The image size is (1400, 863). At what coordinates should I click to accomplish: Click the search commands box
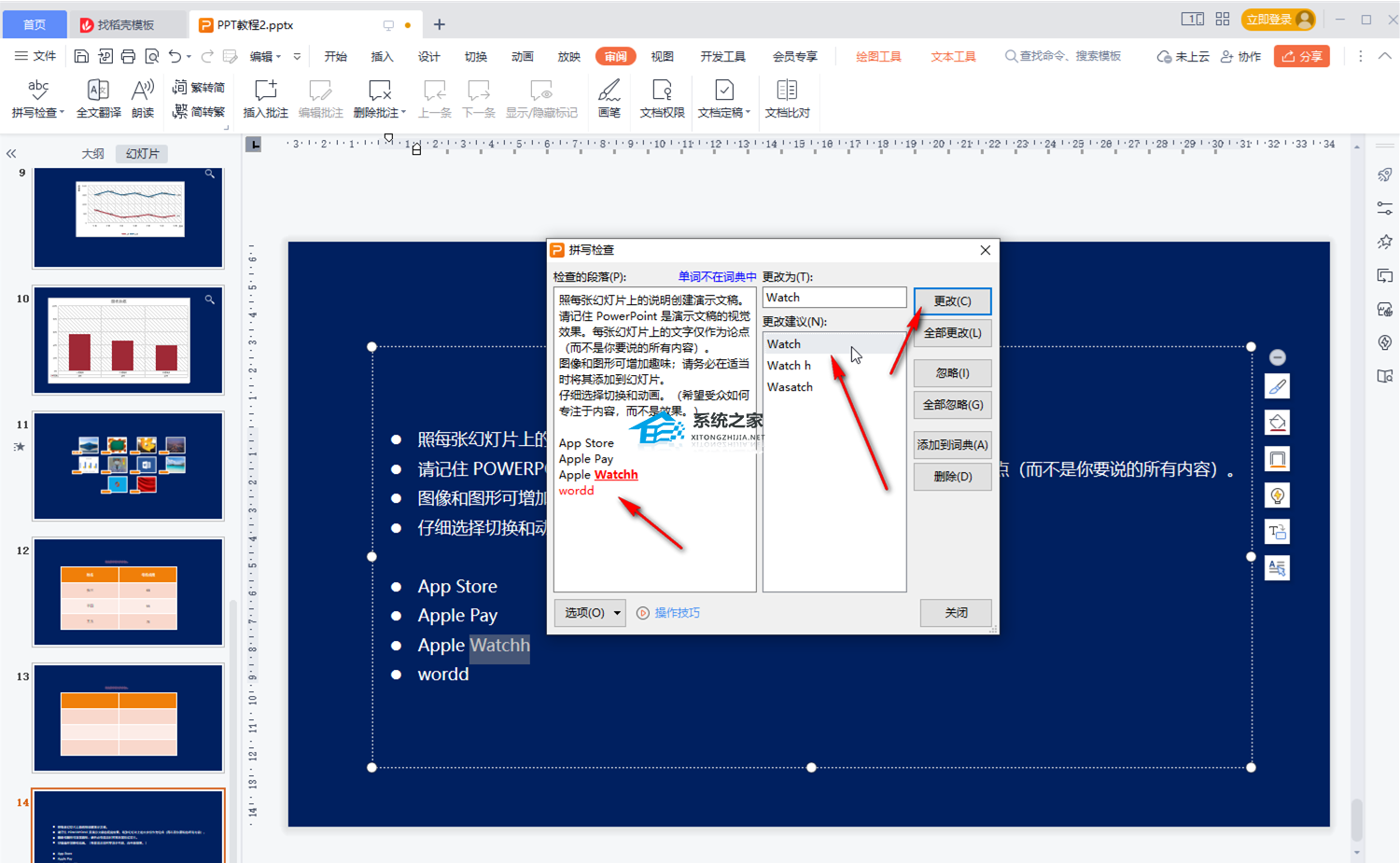pyautogui.click(x=1063, y=57)
